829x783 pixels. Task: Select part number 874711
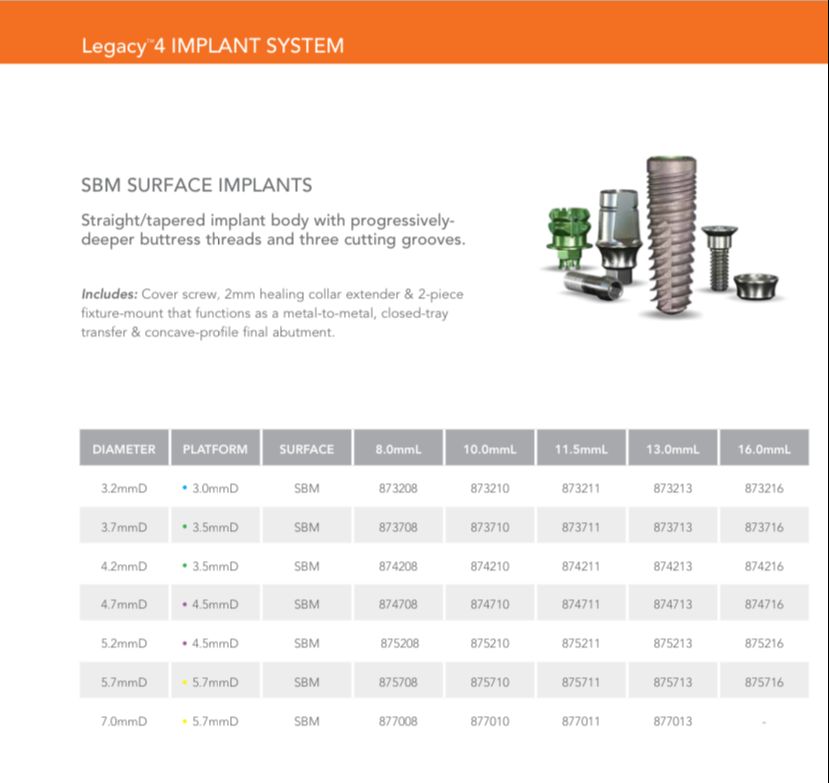point(581,604)
